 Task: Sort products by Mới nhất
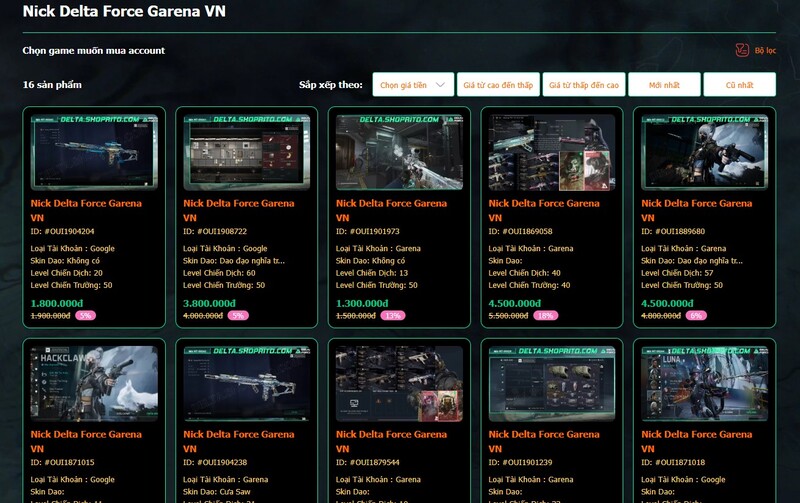664,85
